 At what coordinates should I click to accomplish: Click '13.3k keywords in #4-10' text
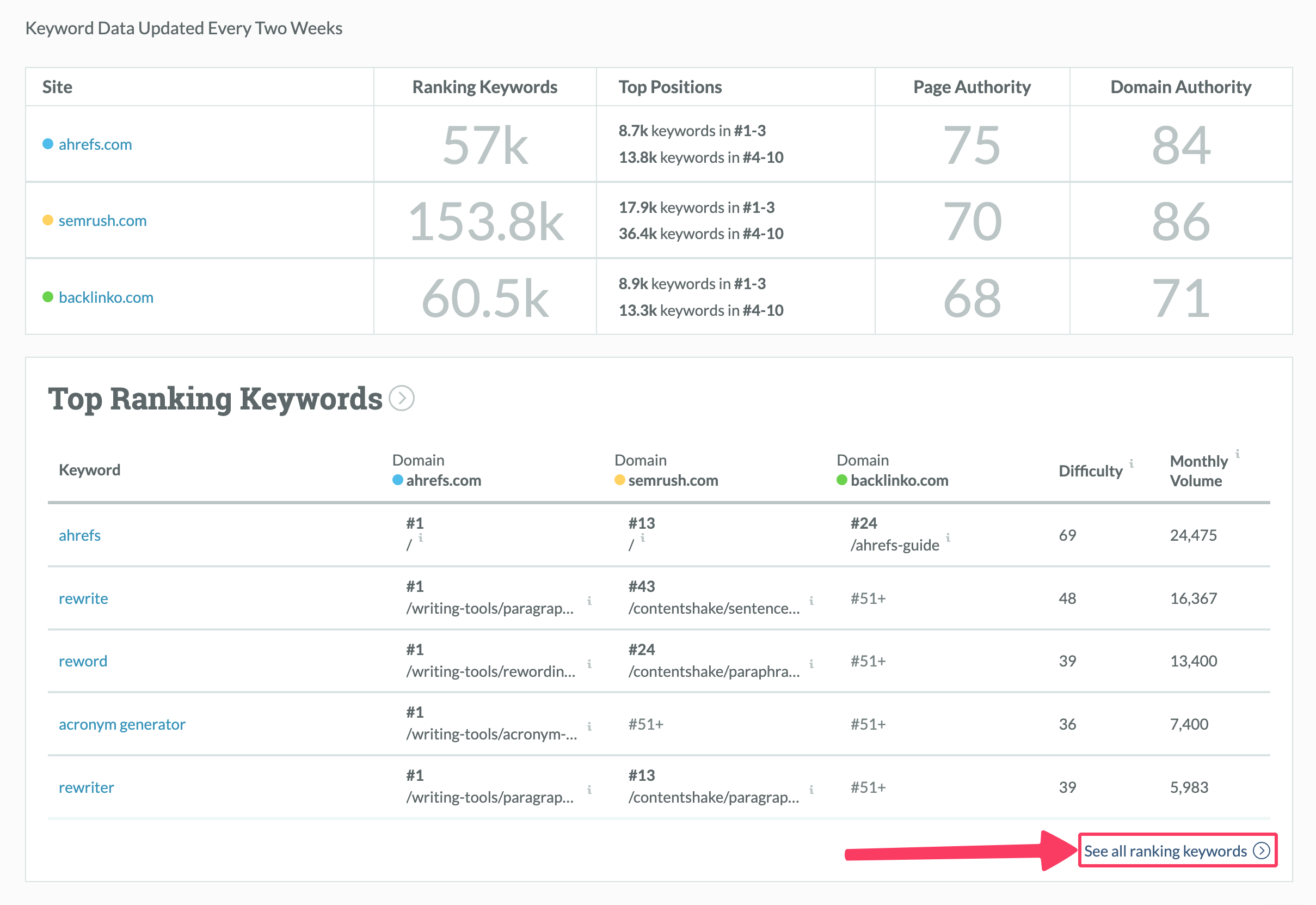[x=701, y=310]
